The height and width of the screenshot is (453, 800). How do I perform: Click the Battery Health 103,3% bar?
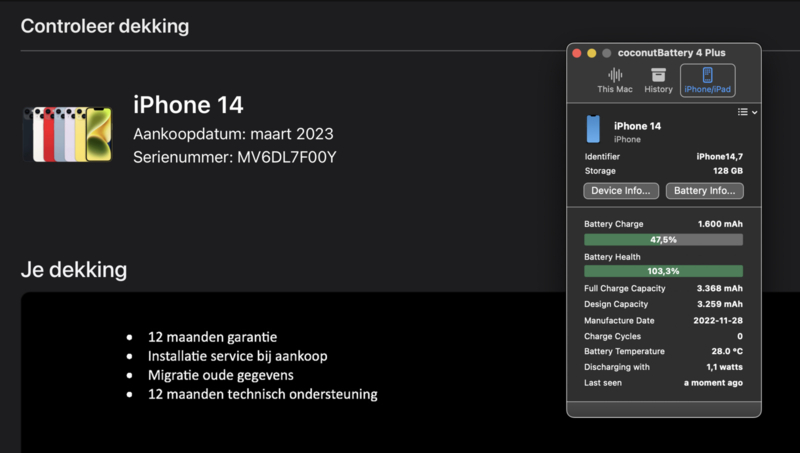tap(663, 271)
